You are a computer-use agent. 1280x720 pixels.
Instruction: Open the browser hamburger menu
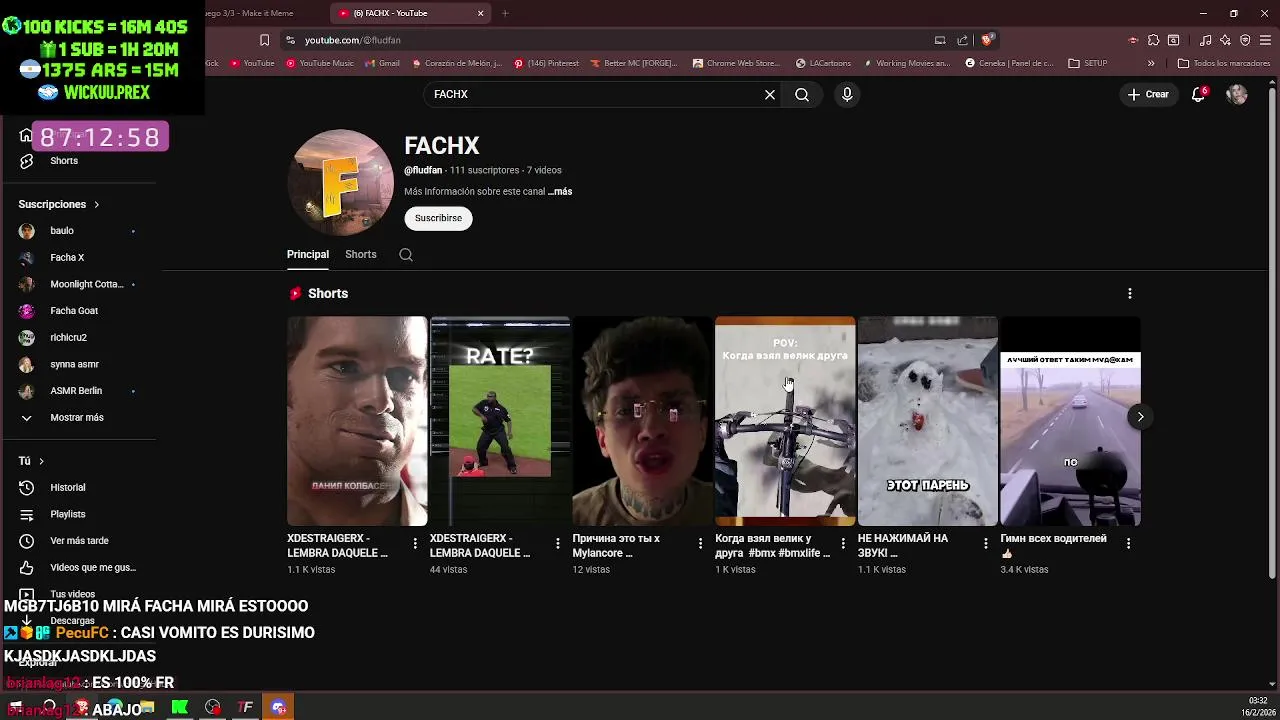(x=1265, y=40)
